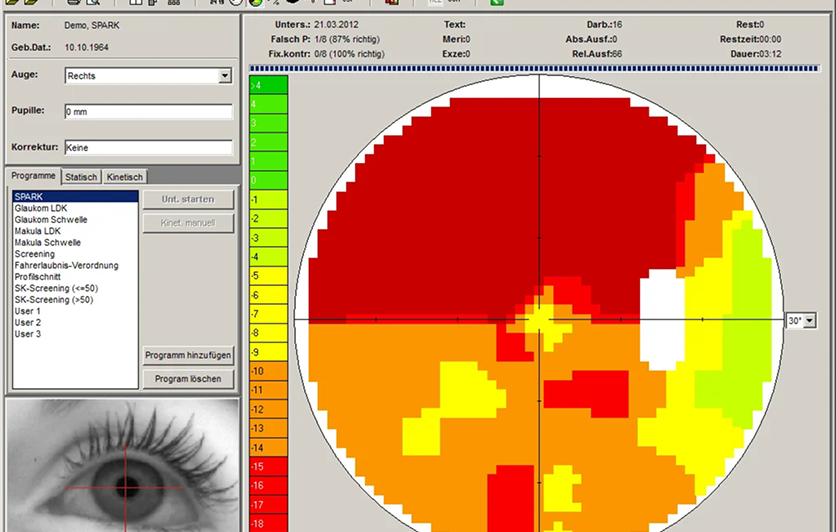The height and width of the screenshot is (532, 836).
Task: Select Fahrerlaubnis-Verordnung program
Action: click(66, 265)
